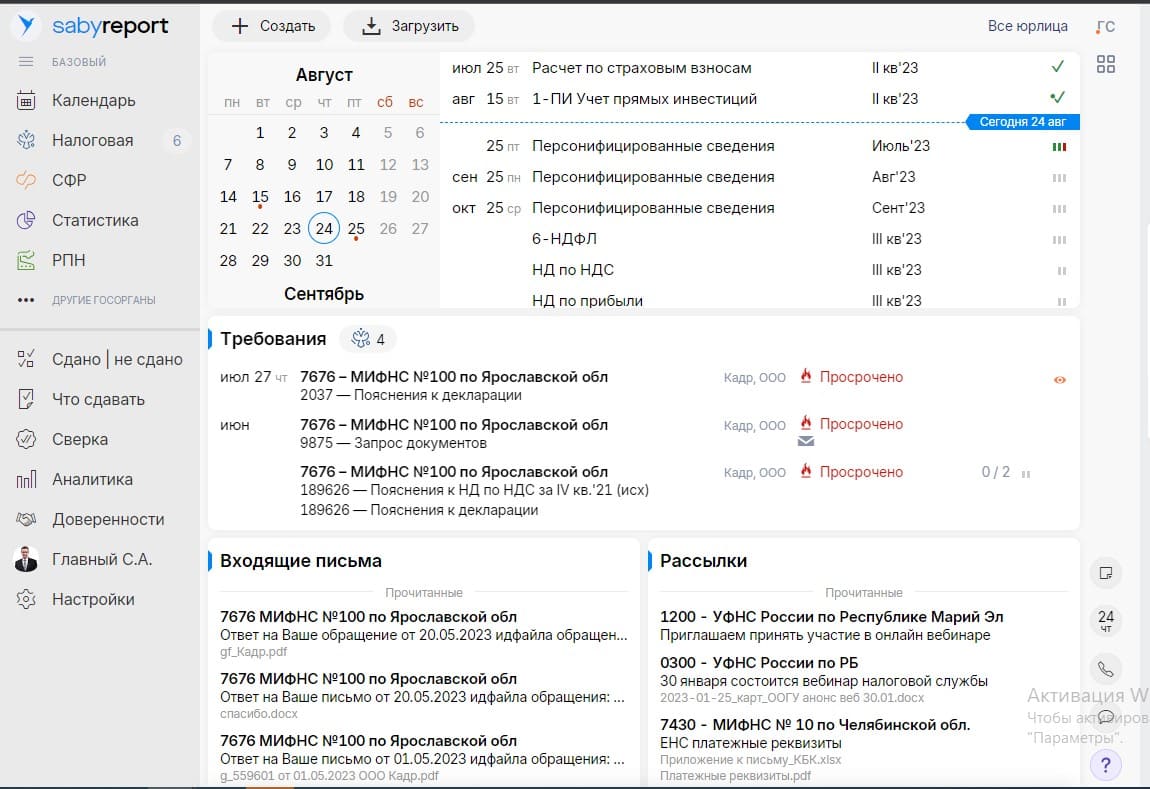Open the Рассылки section header
This screenshot has height=789, width=1150.
[x=703, y=561]
